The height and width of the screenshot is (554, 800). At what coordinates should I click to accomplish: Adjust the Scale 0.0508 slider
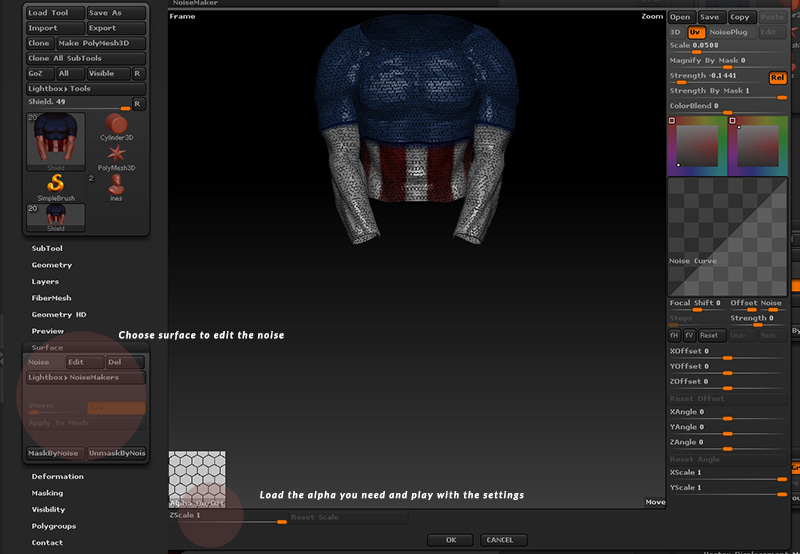[728, 47]
